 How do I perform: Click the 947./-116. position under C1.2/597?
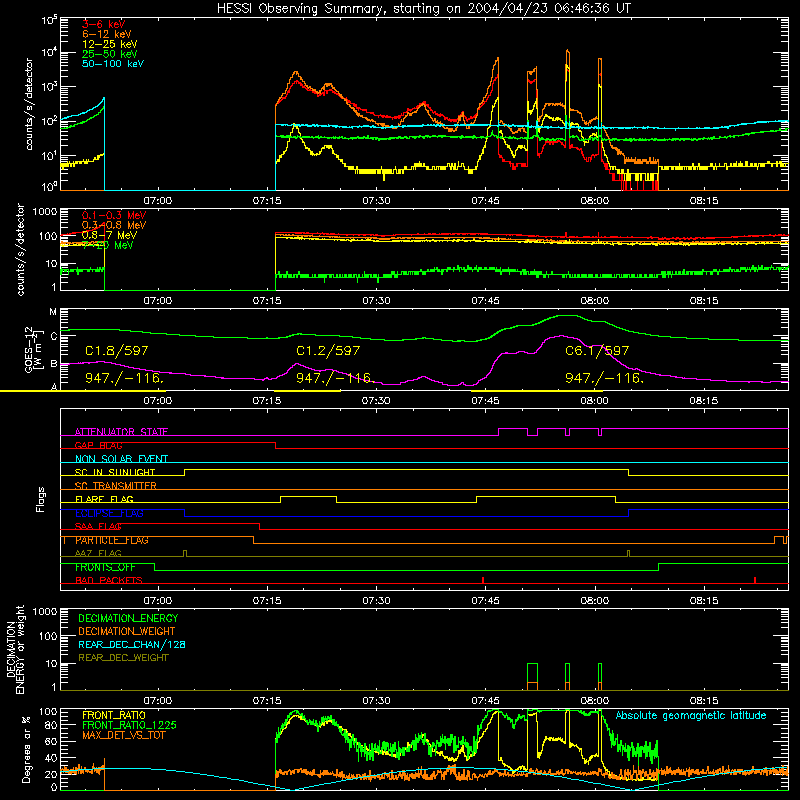coord(335,378)
